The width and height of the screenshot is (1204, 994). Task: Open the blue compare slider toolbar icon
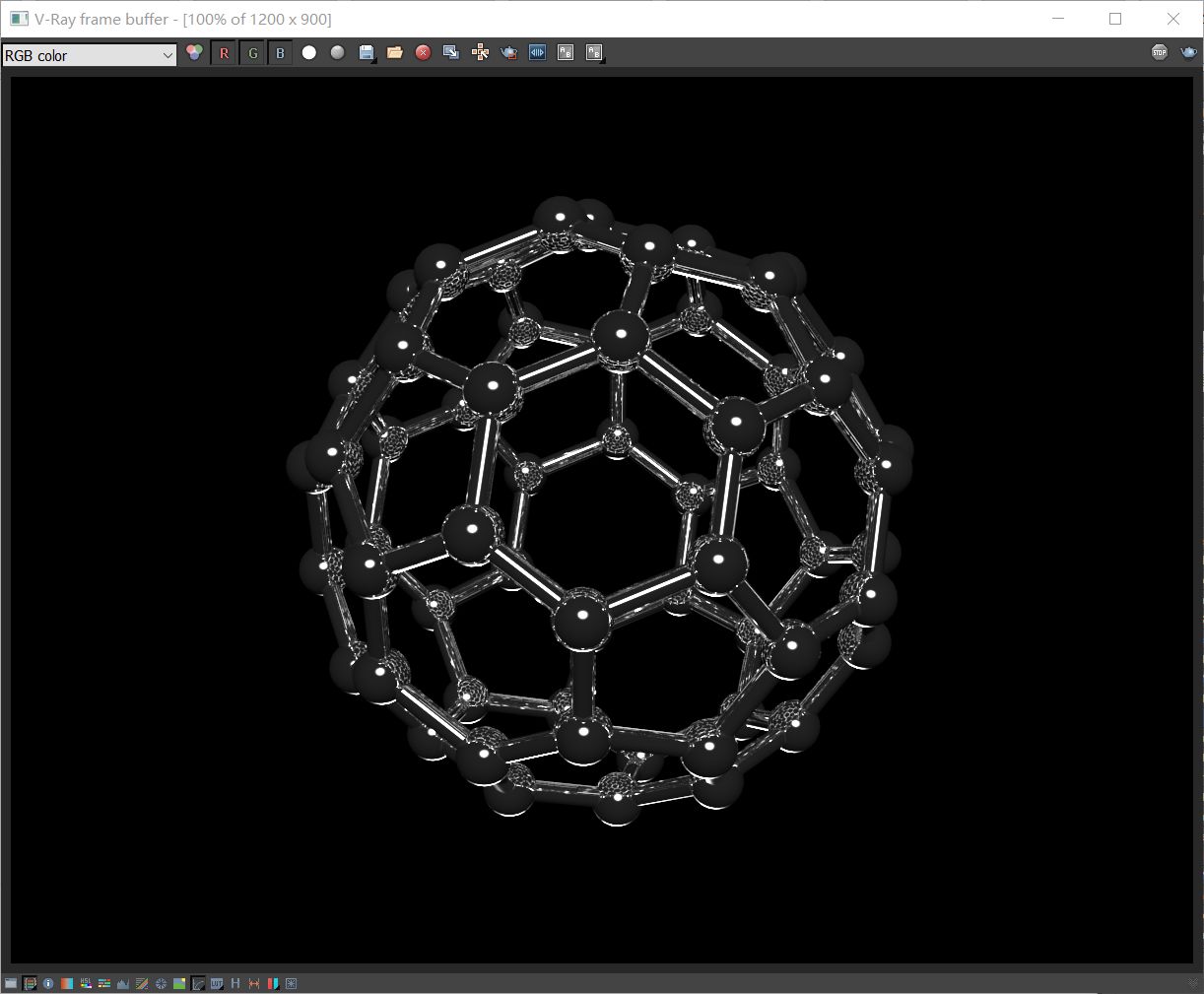(537, 52)
